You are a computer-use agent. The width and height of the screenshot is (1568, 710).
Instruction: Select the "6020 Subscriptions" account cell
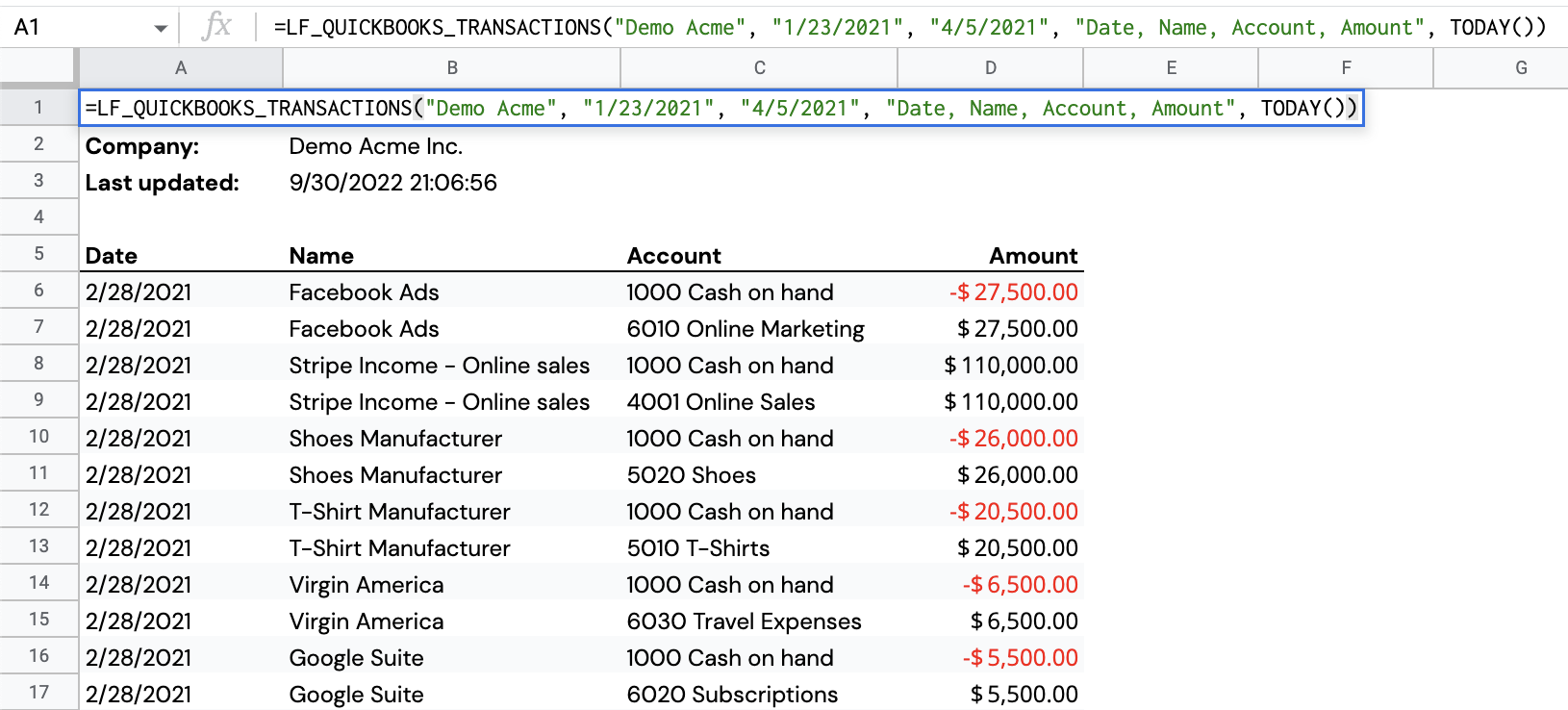tap(759, 694)
